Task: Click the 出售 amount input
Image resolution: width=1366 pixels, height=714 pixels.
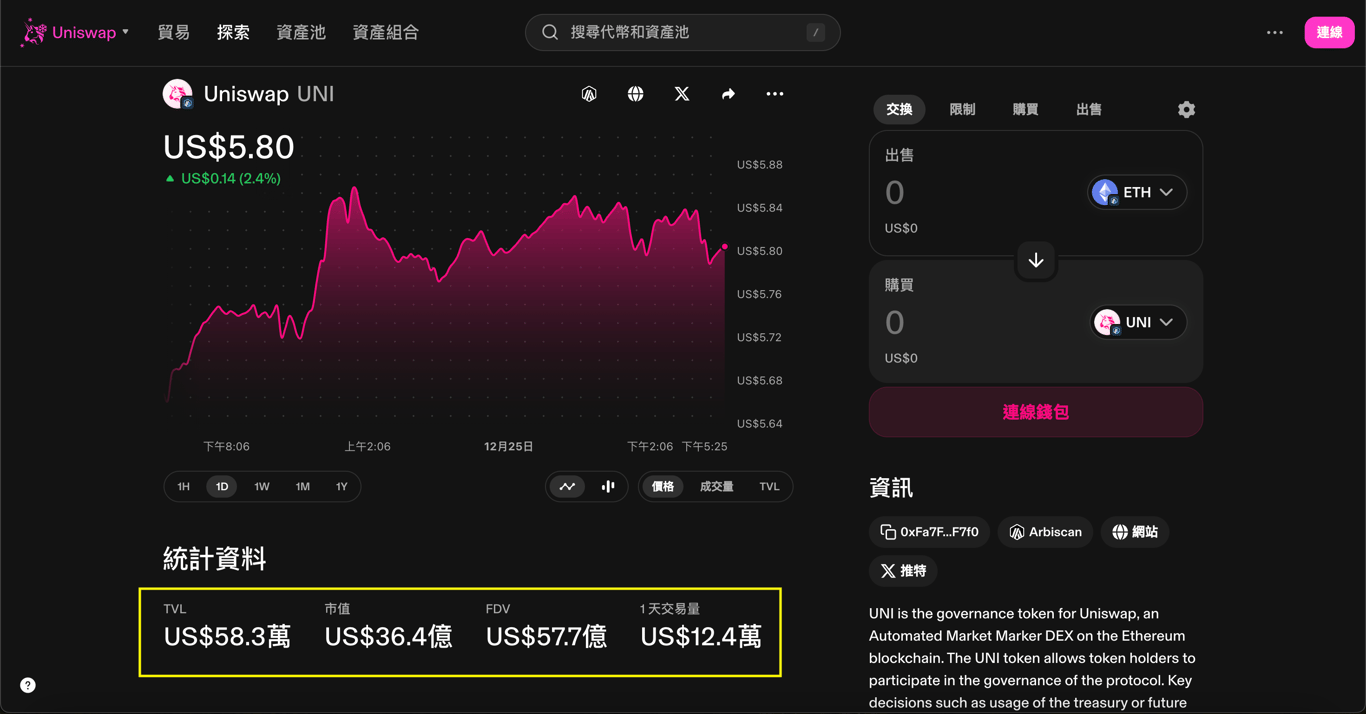Action: click(x=980, y=192)
